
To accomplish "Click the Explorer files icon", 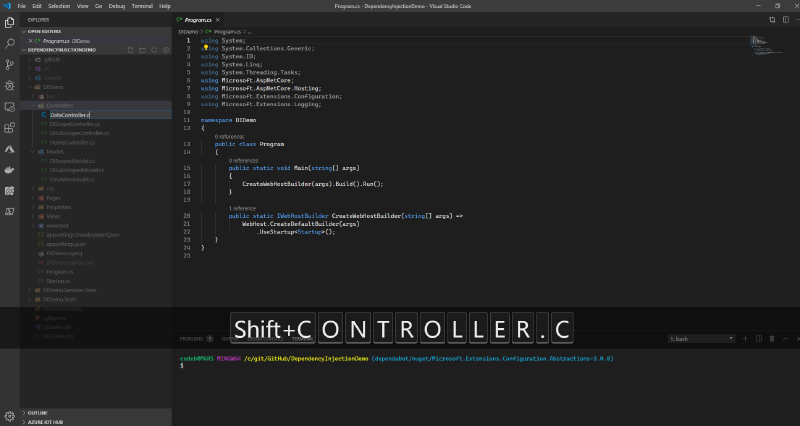I will (x=10, y=22).
